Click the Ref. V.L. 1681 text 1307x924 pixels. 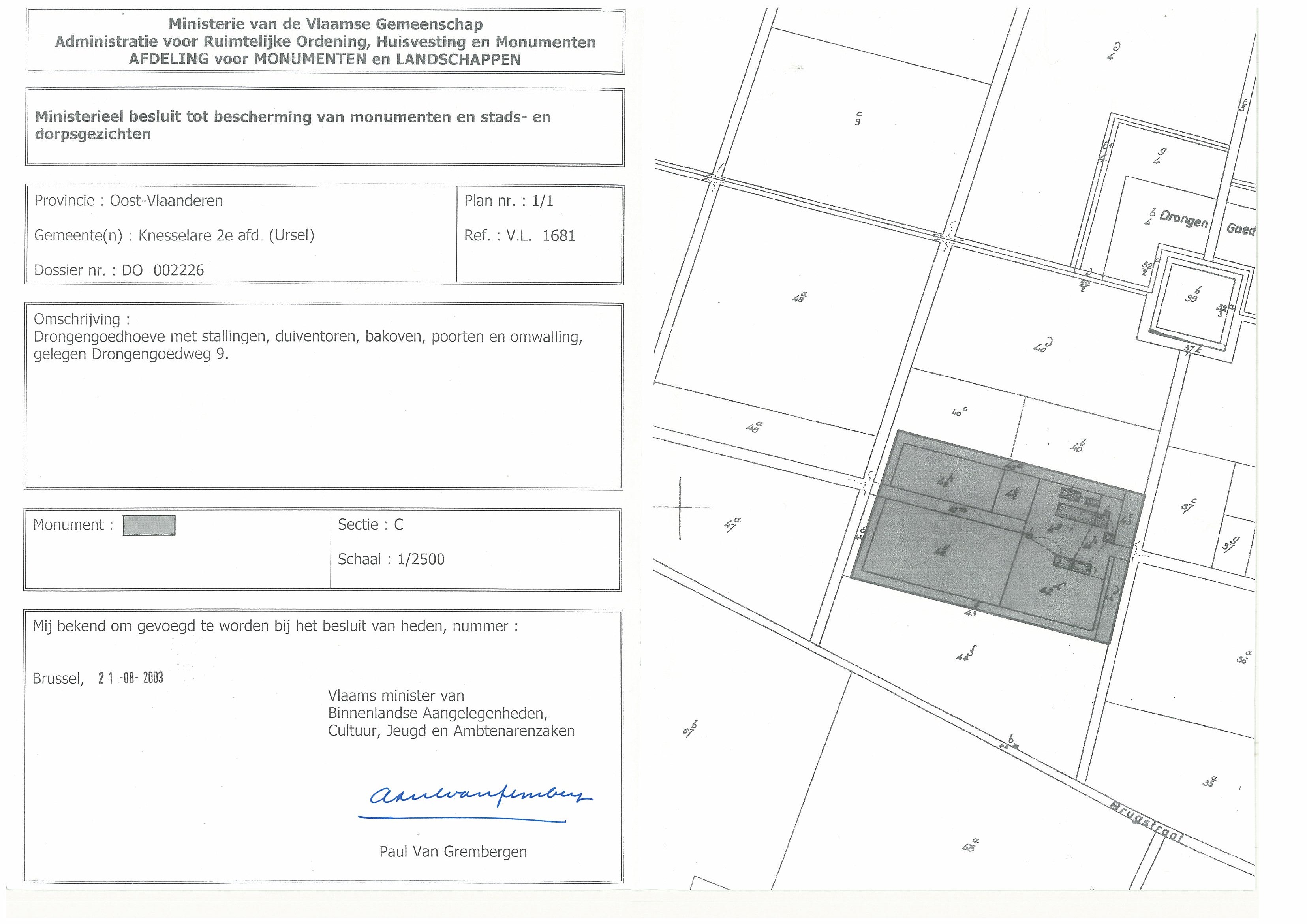[519, 236]
